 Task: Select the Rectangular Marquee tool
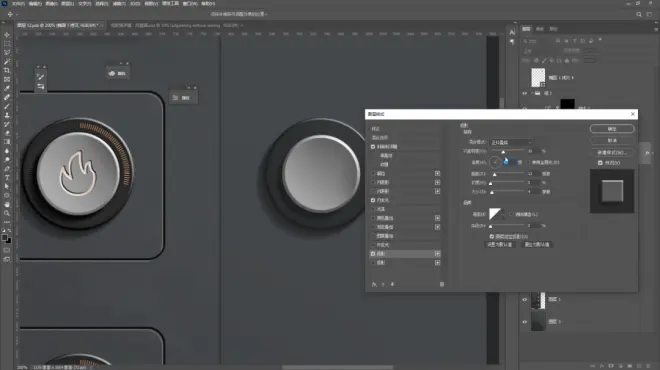[x=7, y=44]
